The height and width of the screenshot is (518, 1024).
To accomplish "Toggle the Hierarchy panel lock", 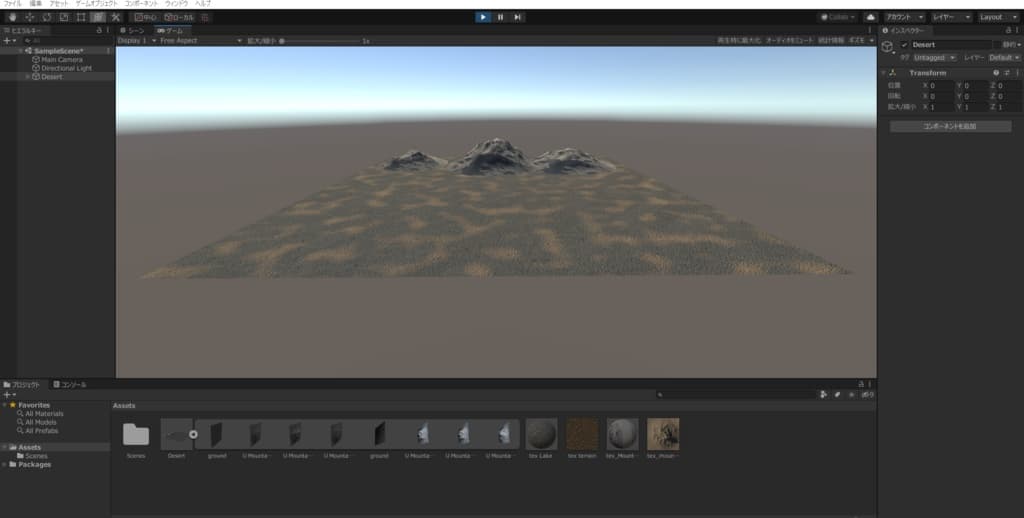I will [x=98, y=31].
